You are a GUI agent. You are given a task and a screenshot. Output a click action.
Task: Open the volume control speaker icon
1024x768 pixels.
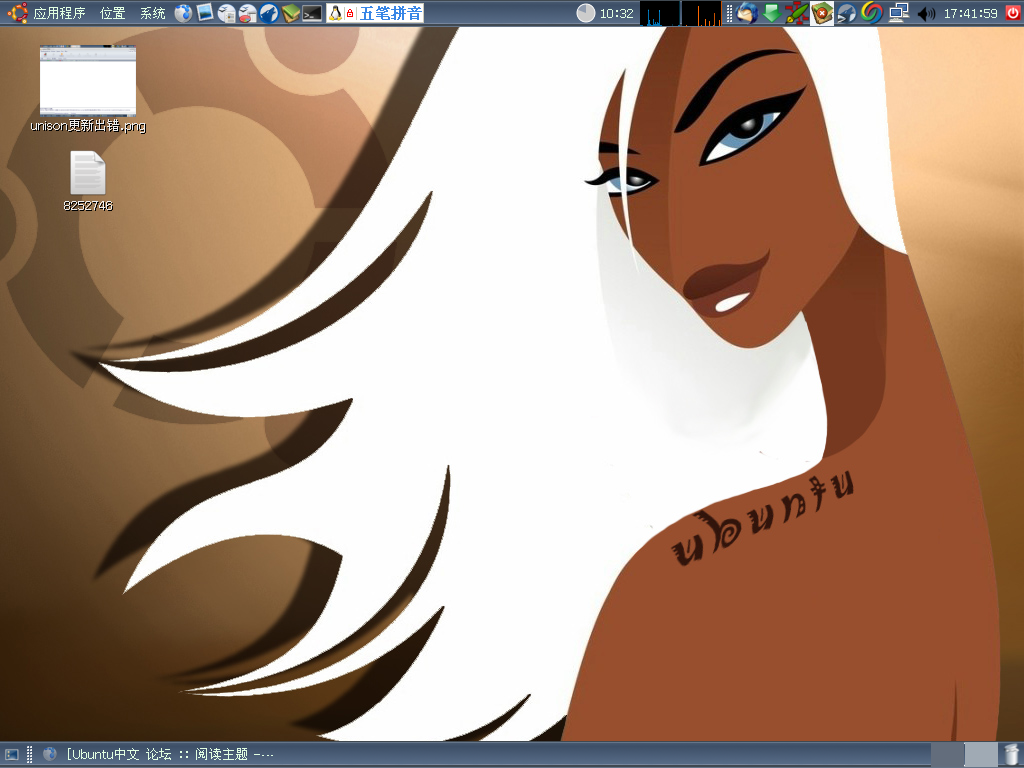point(925,13)
